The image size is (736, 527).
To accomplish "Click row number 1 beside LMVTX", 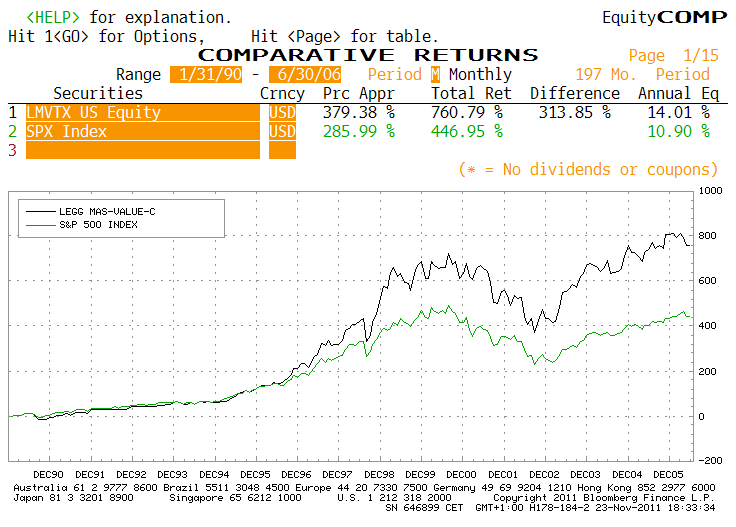I will [13, 113].
